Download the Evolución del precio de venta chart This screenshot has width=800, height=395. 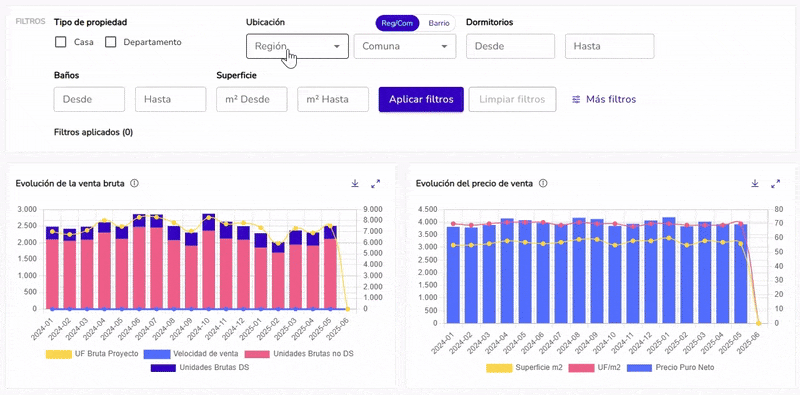tap(755, 183)
